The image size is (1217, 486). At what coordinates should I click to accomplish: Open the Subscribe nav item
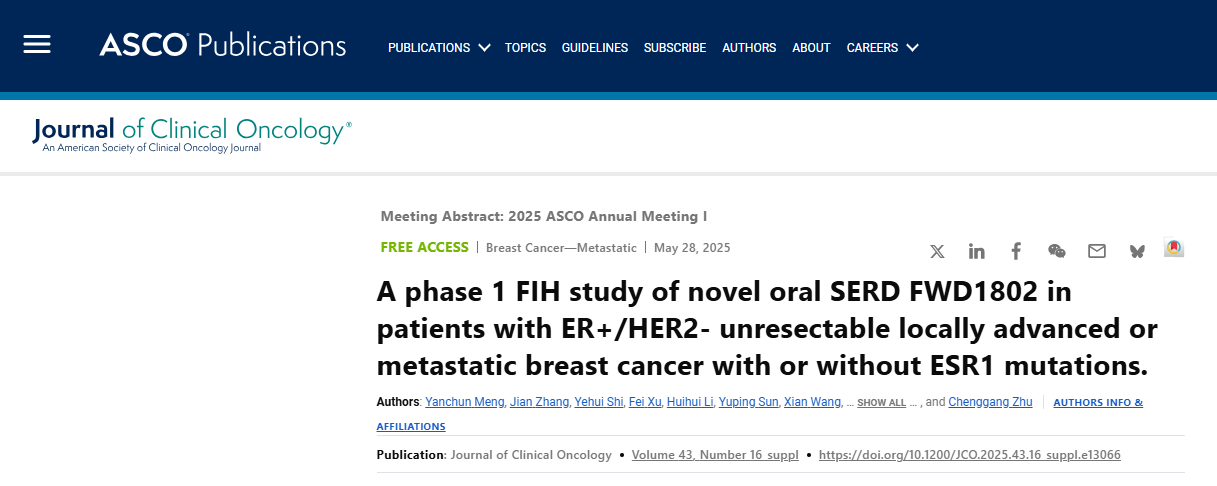674,48
